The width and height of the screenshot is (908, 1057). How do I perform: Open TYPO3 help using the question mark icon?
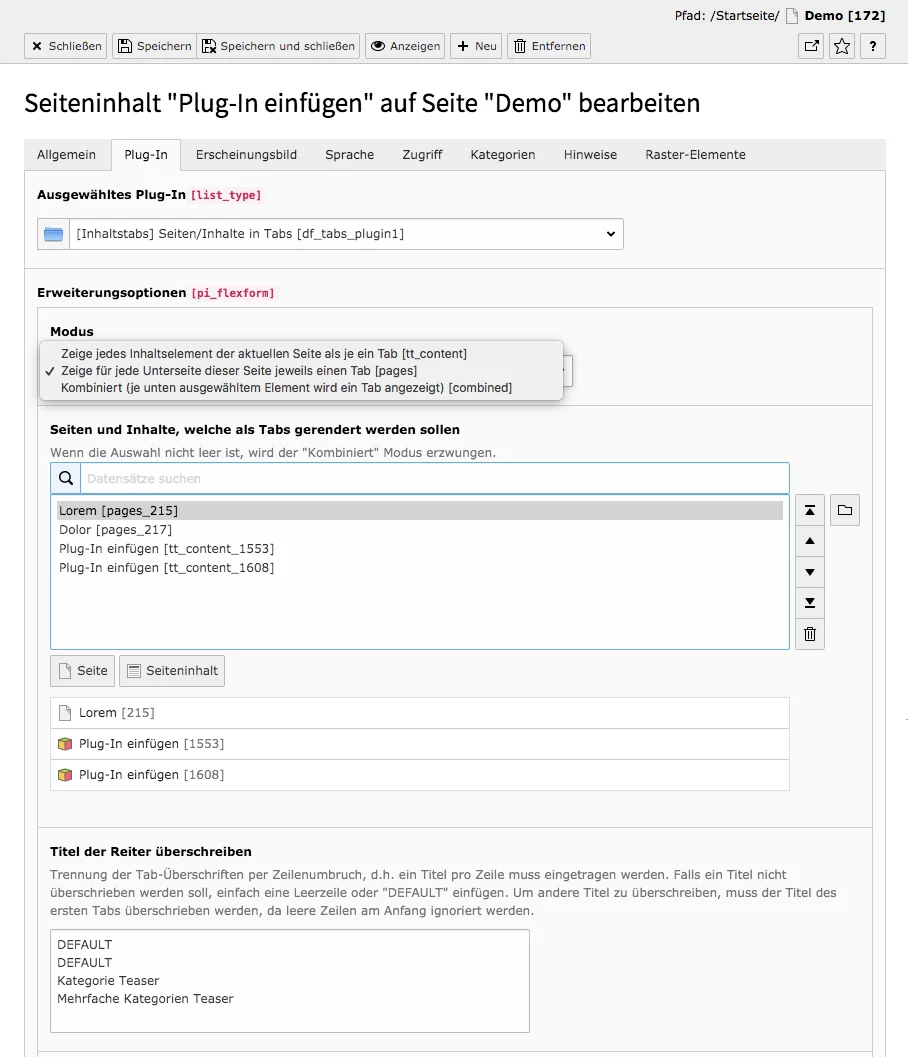872,46
